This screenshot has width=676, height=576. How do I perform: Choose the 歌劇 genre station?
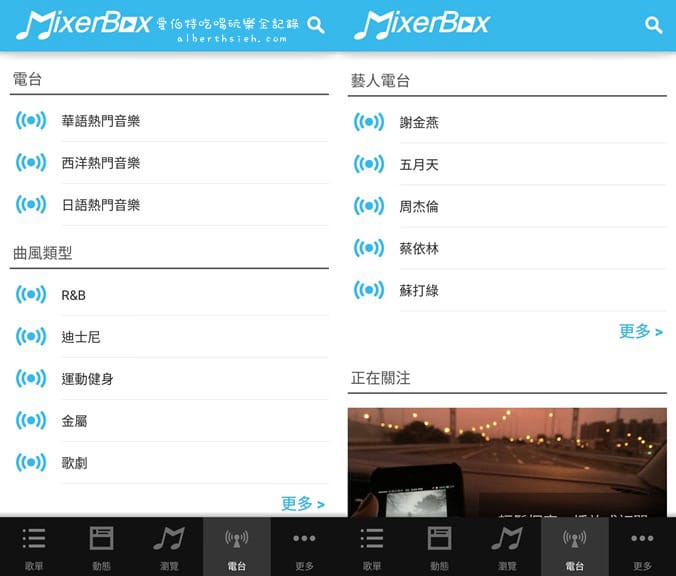click(x=169, y=463)
